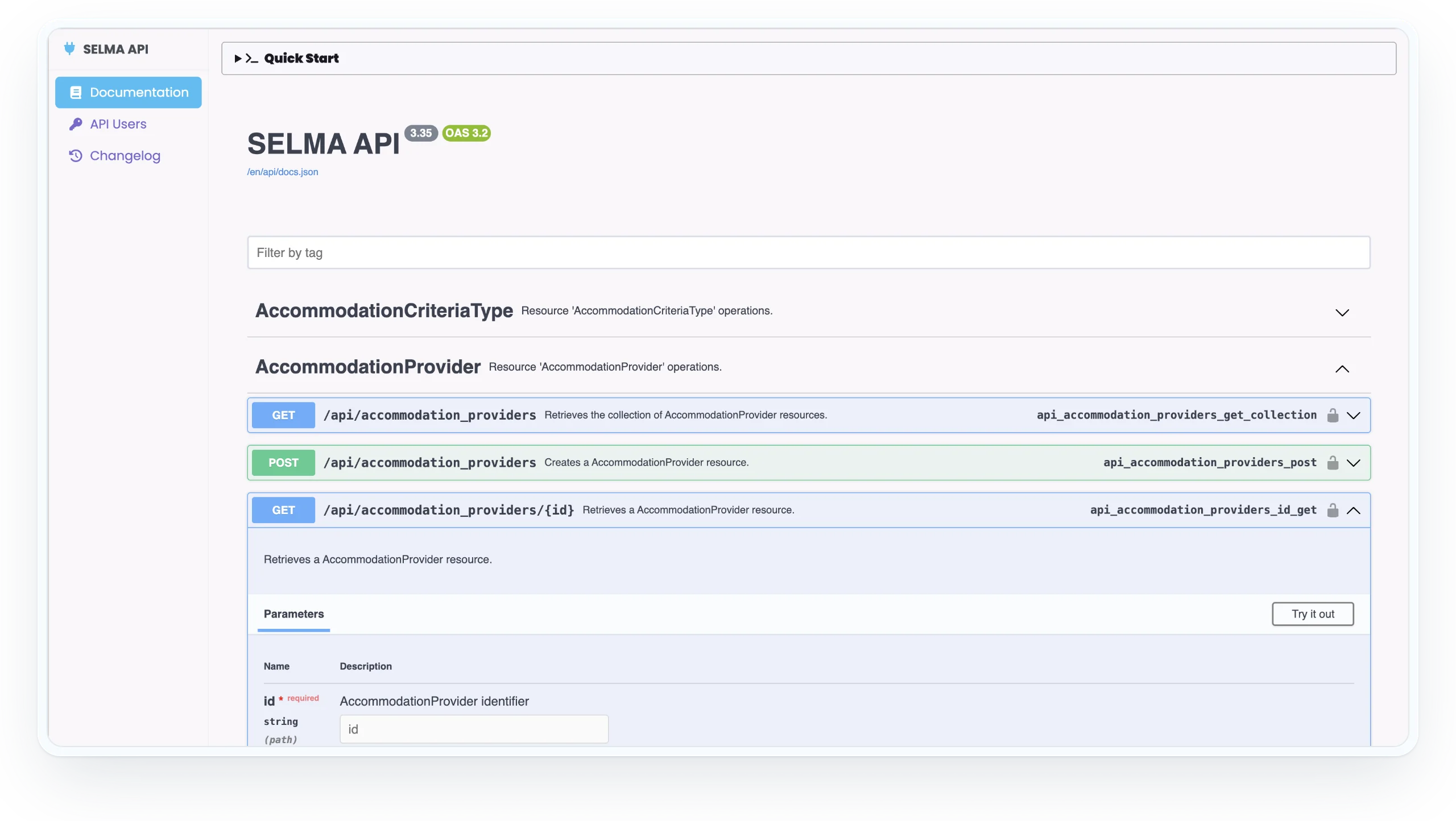Click the GET badge for accommodation_providers/{id}
Viewport: 1456px width, 821px height.
(283, 511)
